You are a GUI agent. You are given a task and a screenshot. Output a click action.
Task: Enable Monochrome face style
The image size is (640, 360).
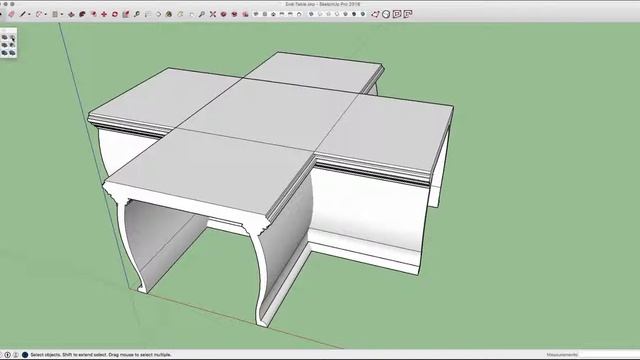[x=363, y=14]
